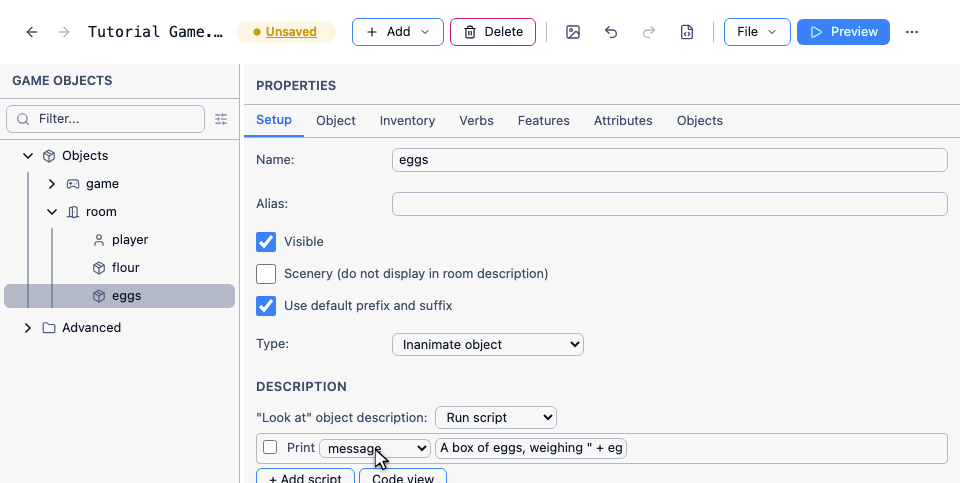Click the undo arrow icon

click(610, 32)
